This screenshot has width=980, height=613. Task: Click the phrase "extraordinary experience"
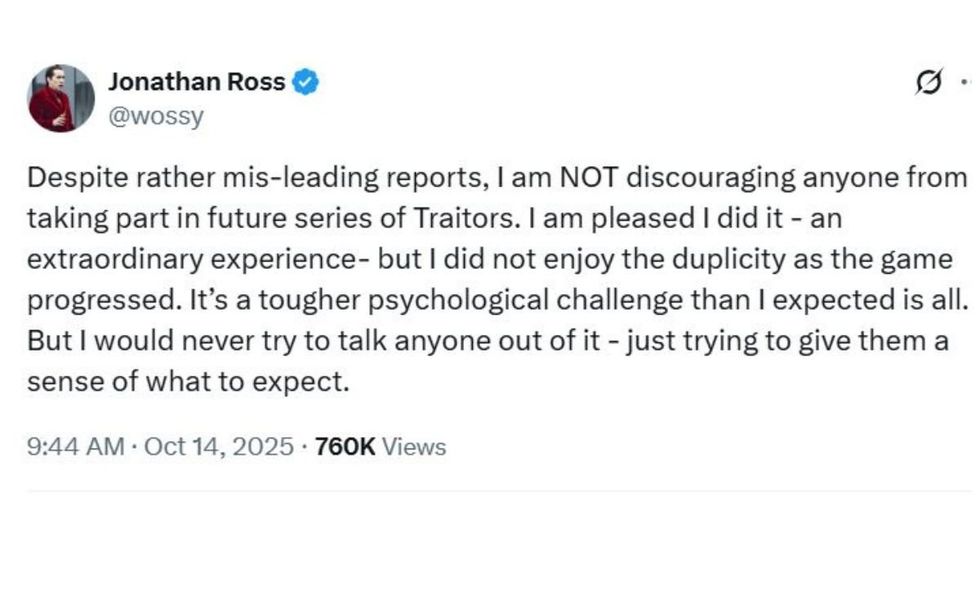tap(194, 260)
